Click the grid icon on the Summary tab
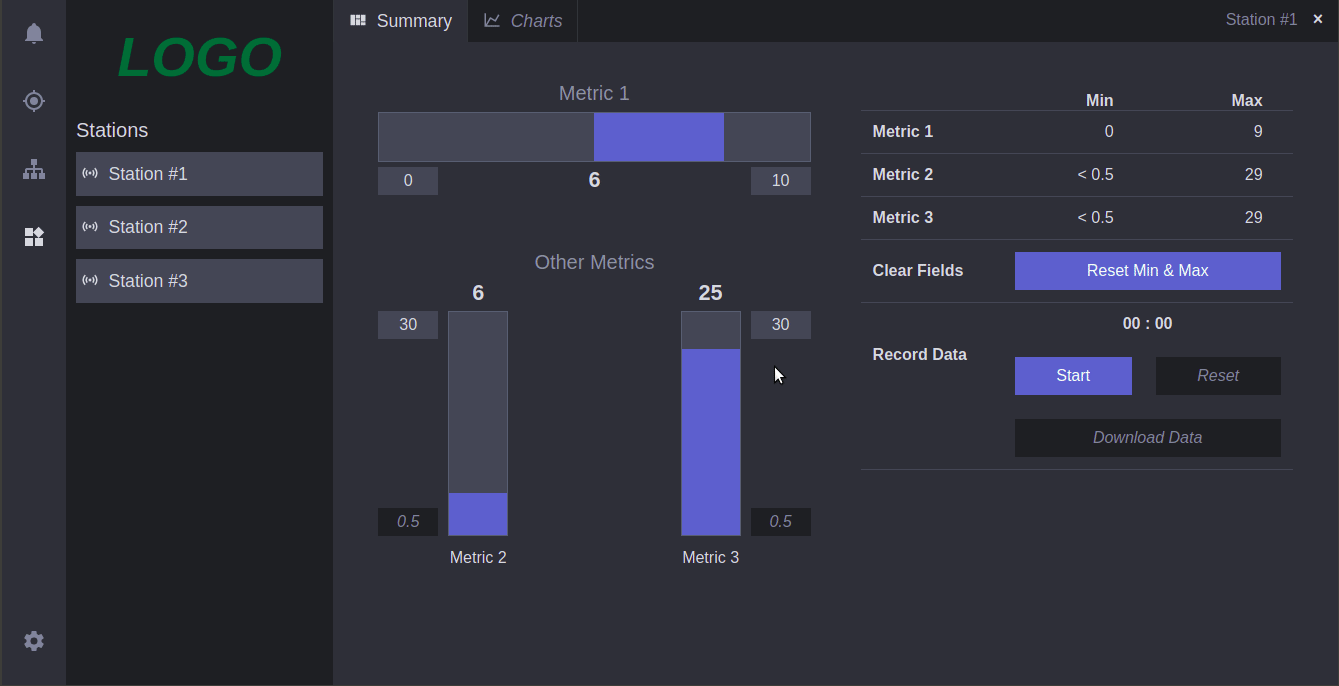This screenshot has width=1339, height=686. click(357, 20)
